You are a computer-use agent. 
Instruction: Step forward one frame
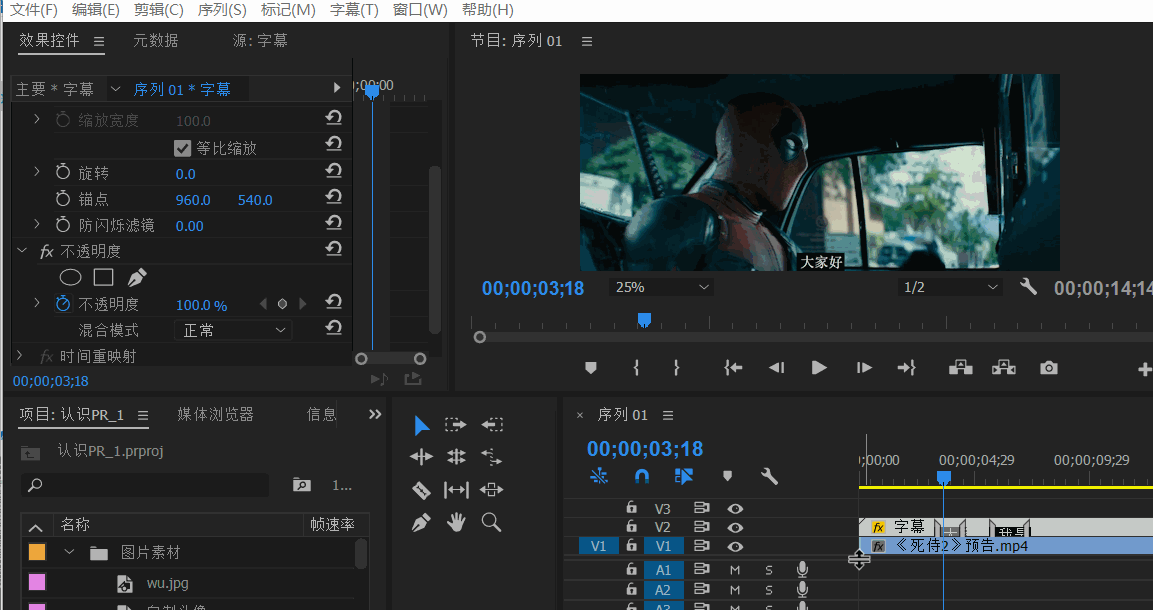(864, 368)
